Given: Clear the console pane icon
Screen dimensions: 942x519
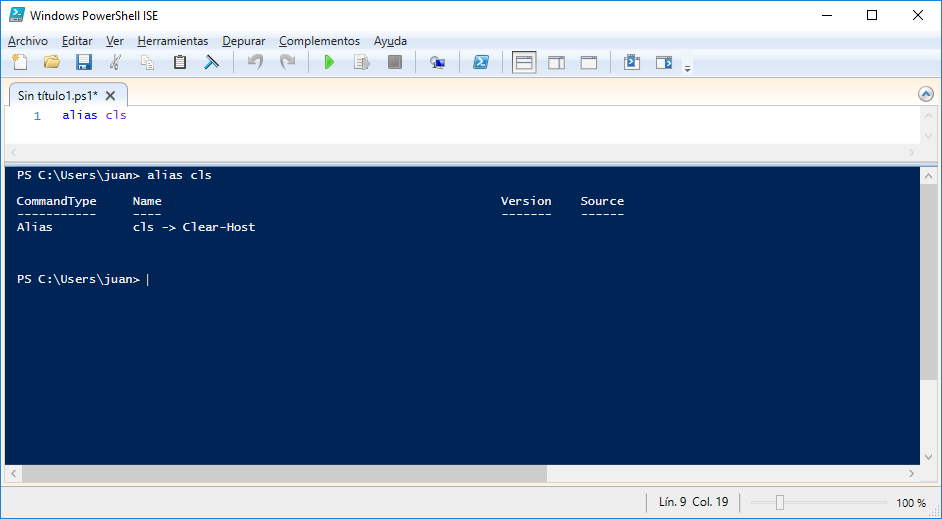Looking at the screenshot, I should 211,62.
